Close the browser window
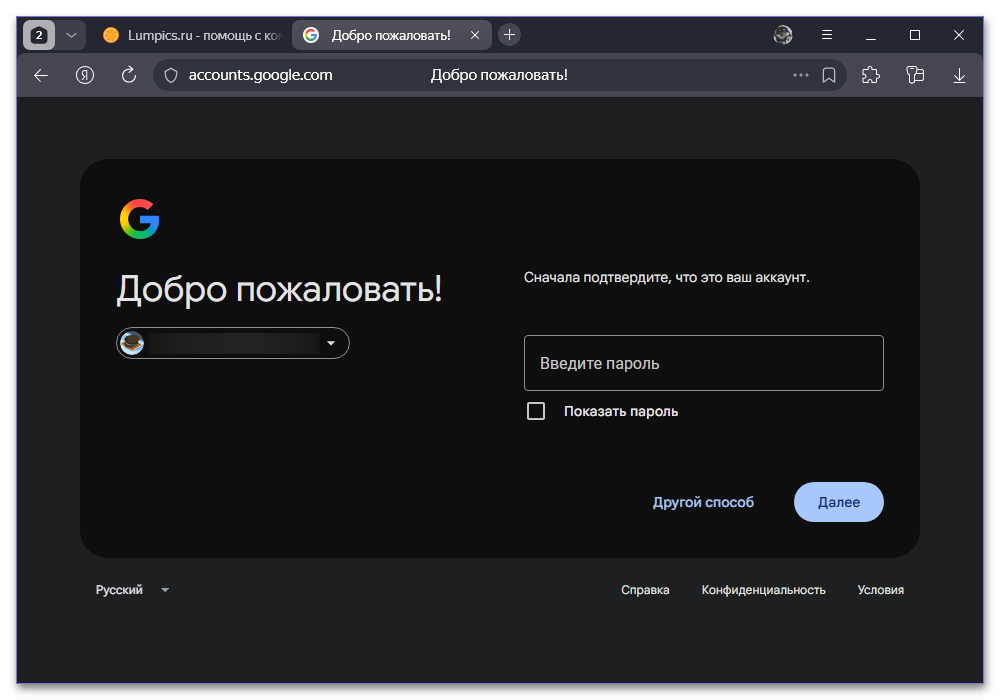Screen dimensions: 1000x700 point(959,35)
